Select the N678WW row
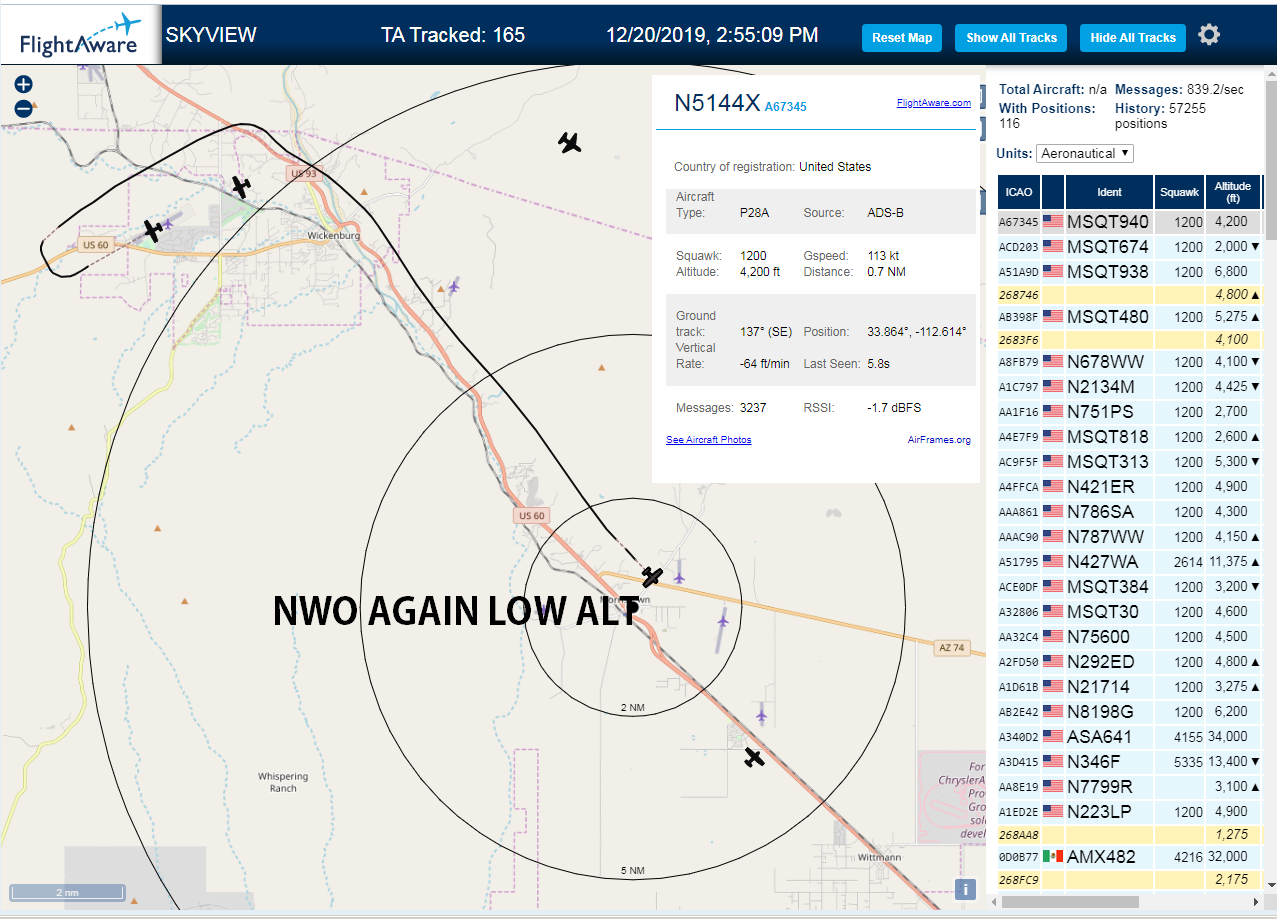Screen dimensions: 1277x919 tap(1129, 362)
